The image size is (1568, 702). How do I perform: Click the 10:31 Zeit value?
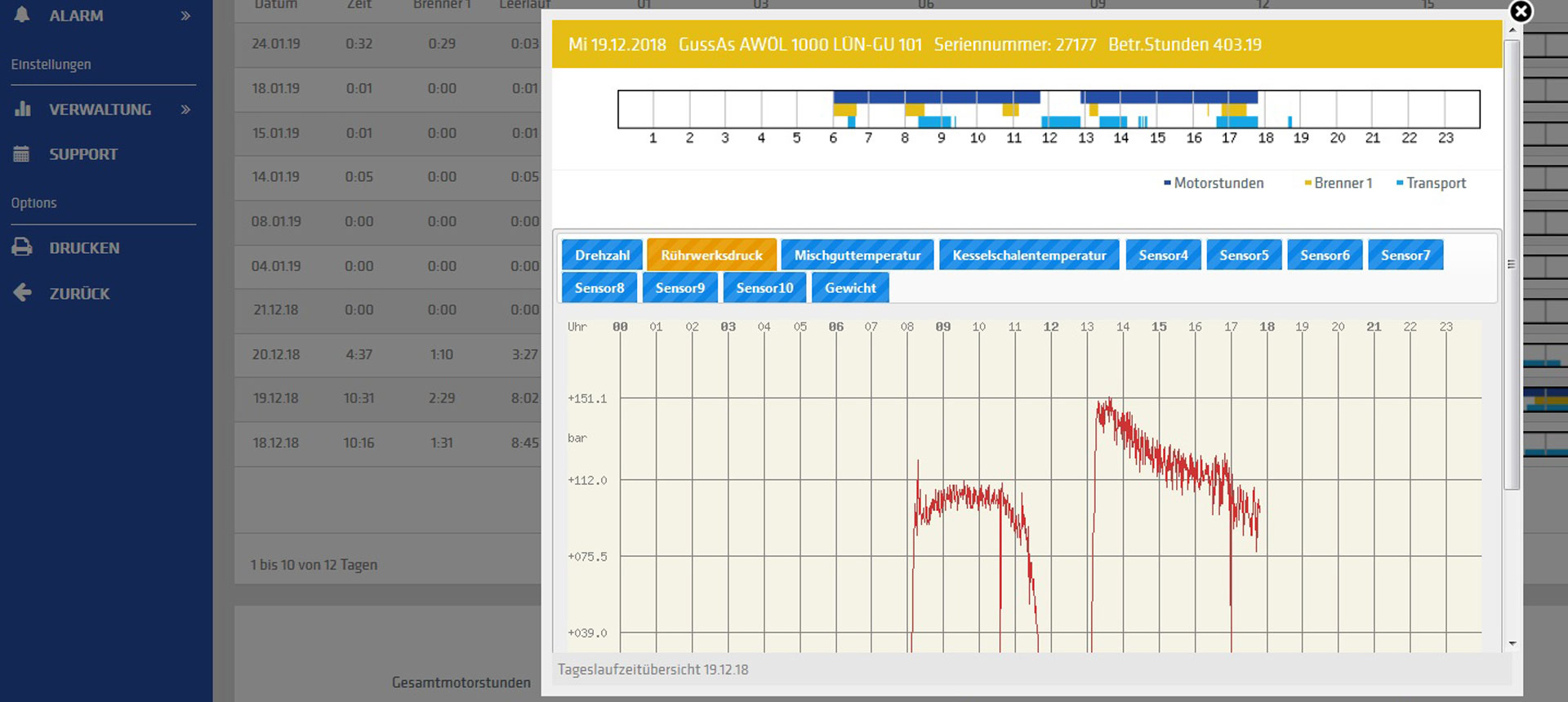[x=359, y=398]
